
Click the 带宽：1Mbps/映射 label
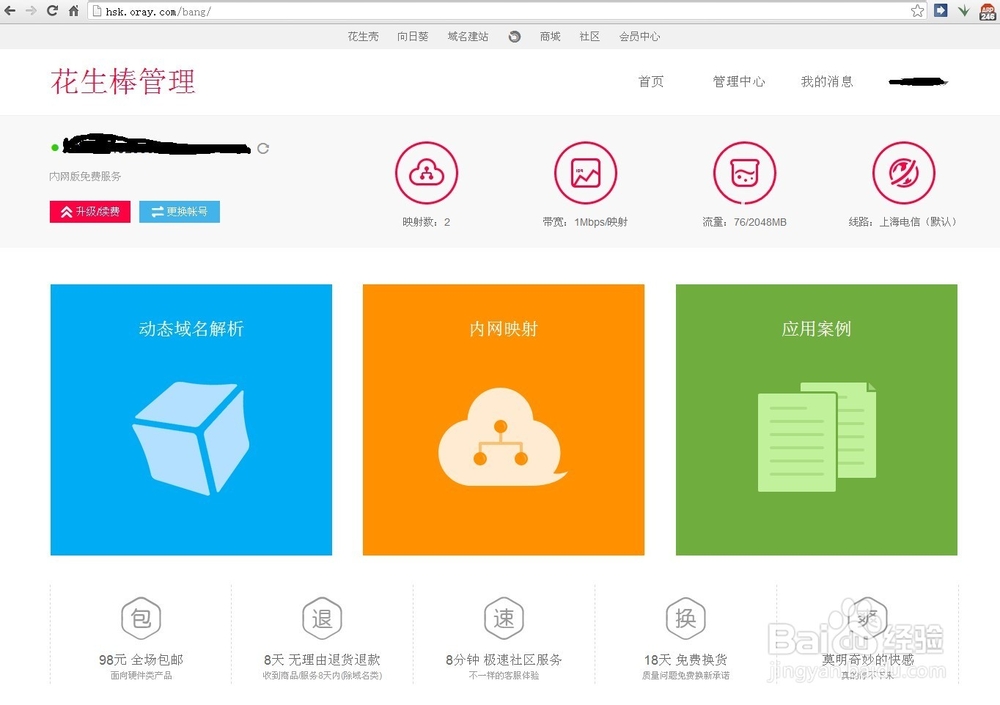(x=585, y=222)
